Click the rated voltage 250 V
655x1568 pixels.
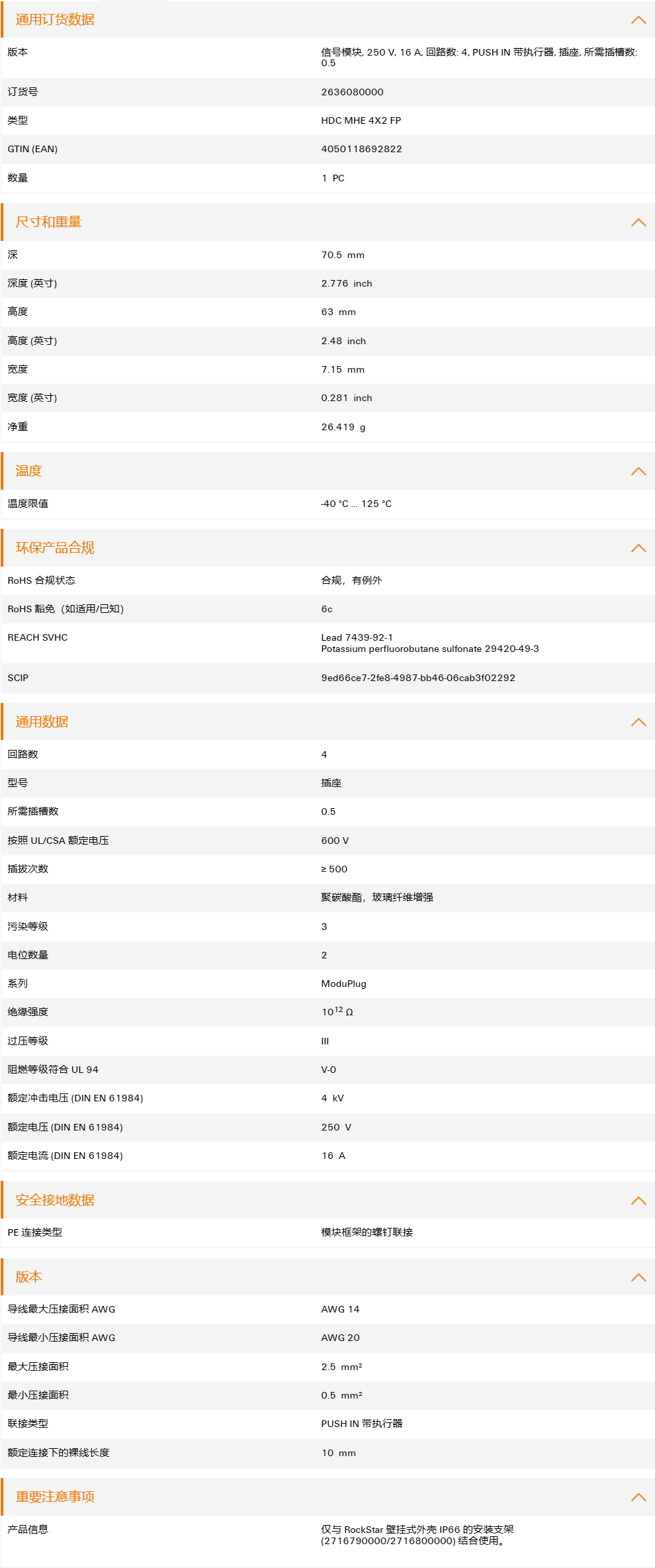[x=336, y=1127]
